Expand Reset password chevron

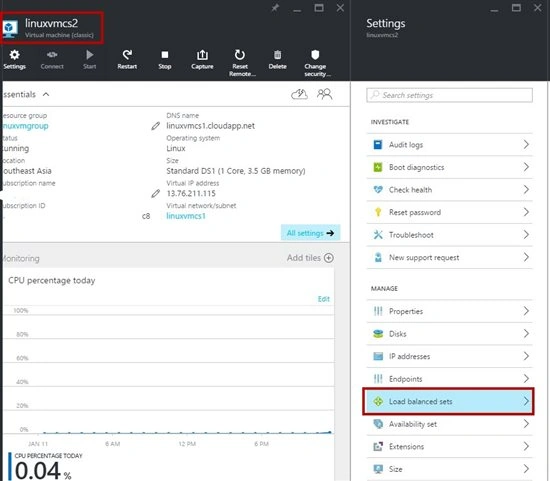[x=526, y=212]
